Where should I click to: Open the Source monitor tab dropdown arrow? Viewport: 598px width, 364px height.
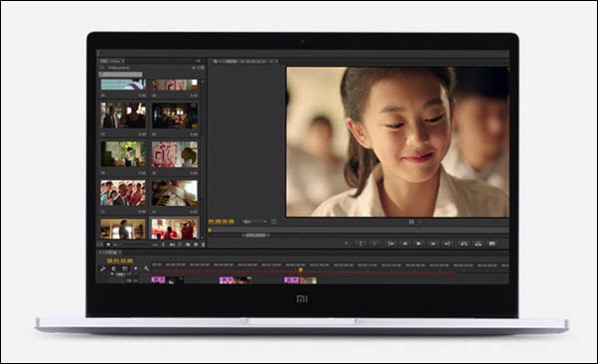pos(272,61)
